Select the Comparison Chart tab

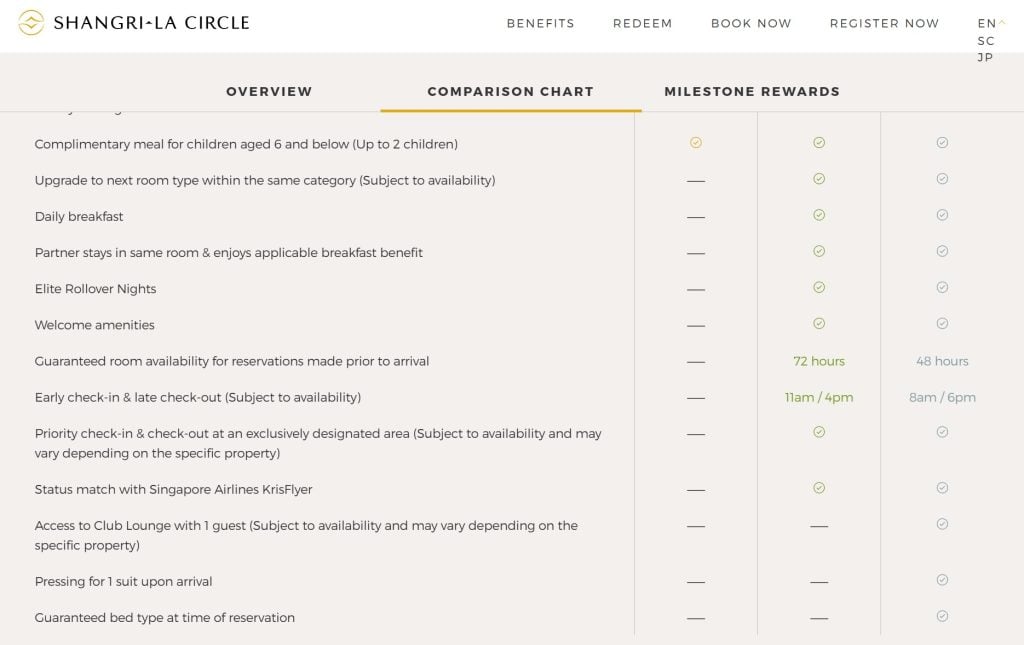coord(510,91)
